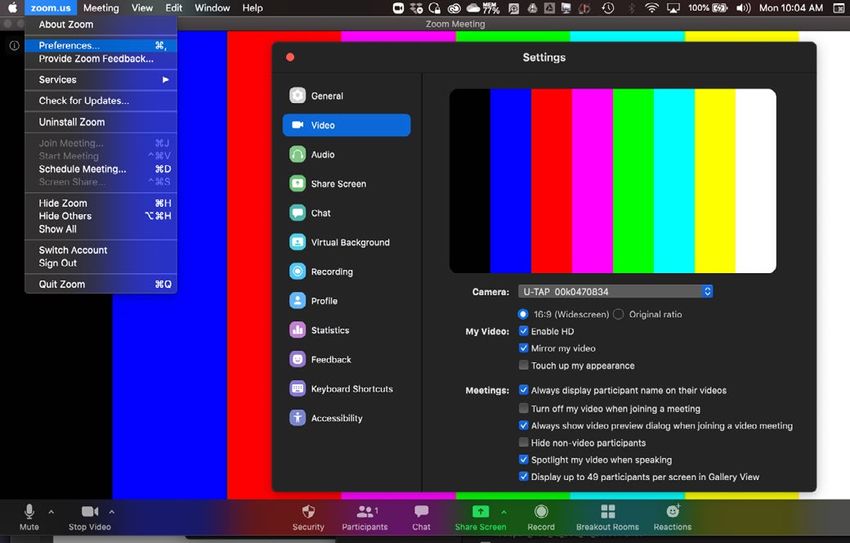
Task: Choose About Zoom menu entry
Action: click(101, 24)
